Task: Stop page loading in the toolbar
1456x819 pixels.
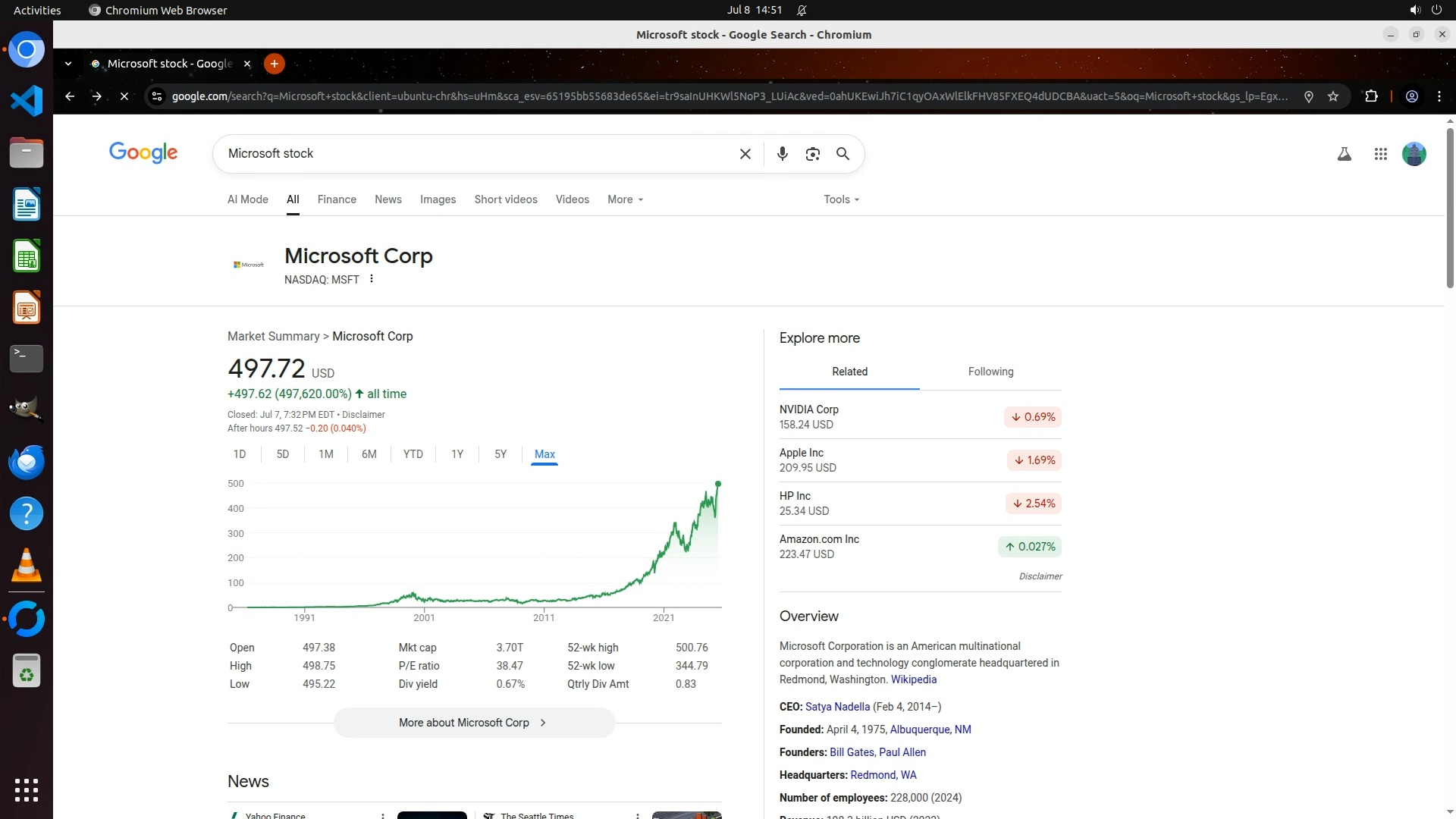Action: point(124,96)
